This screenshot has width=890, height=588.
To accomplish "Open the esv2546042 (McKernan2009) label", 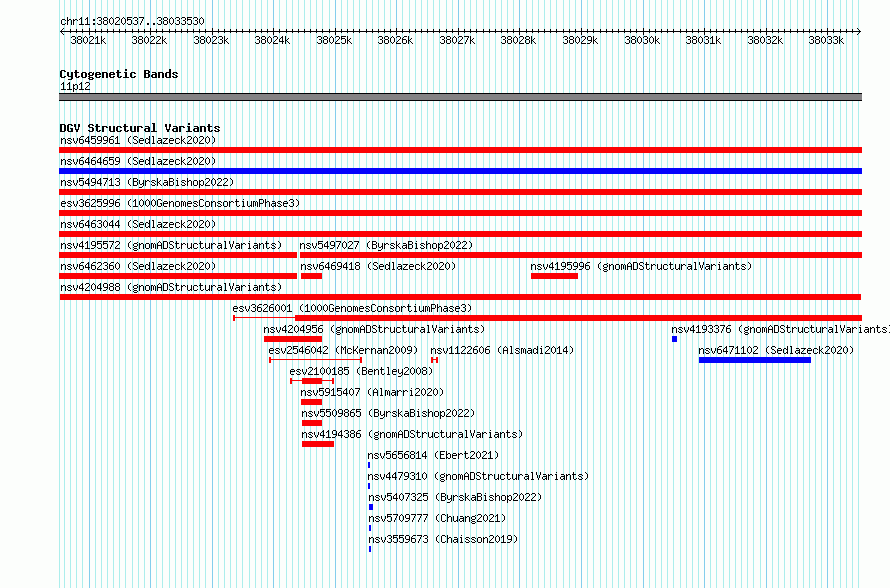I will (x=343, y=350).
